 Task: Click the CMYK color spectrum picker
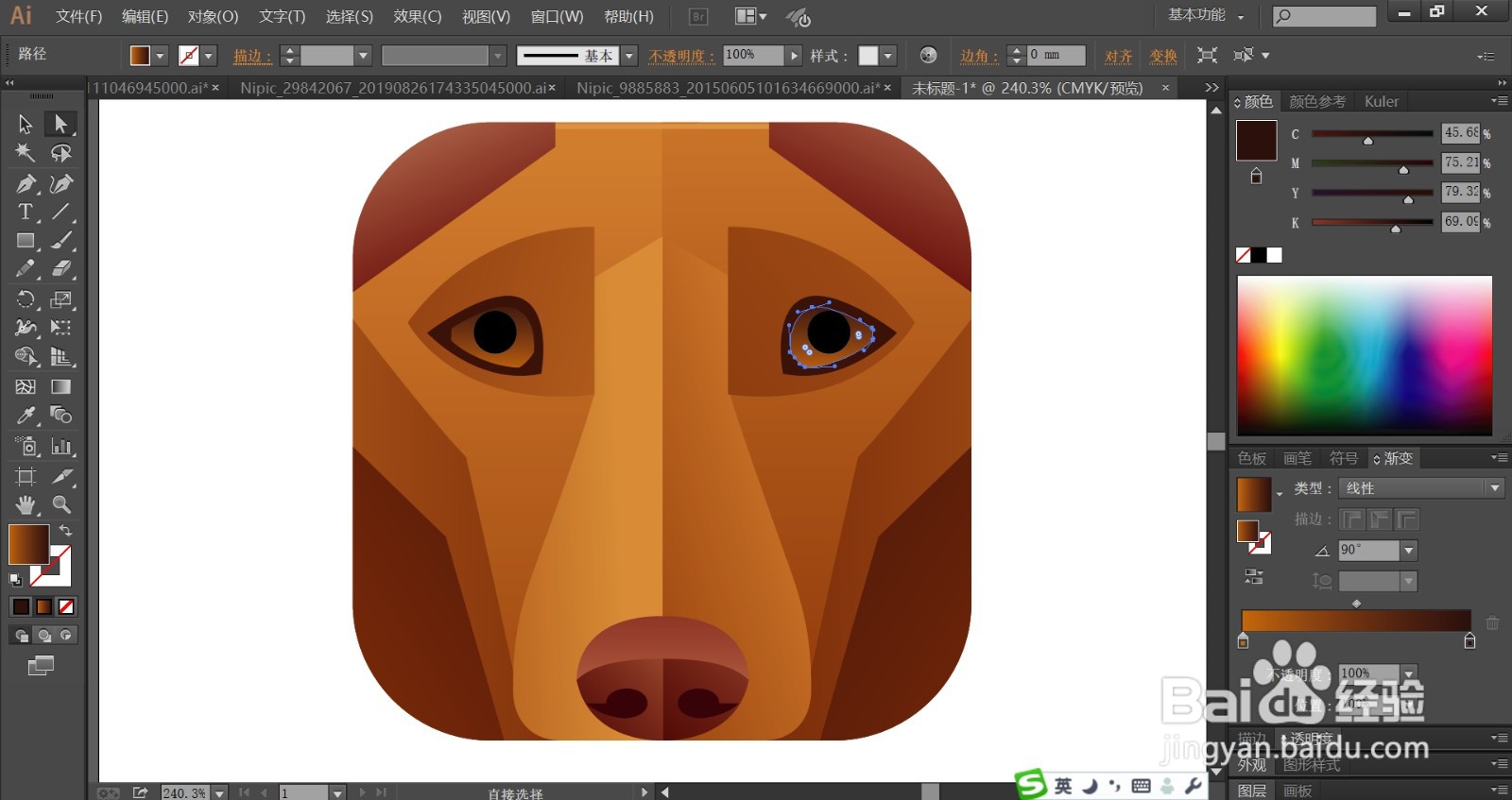1365,355
